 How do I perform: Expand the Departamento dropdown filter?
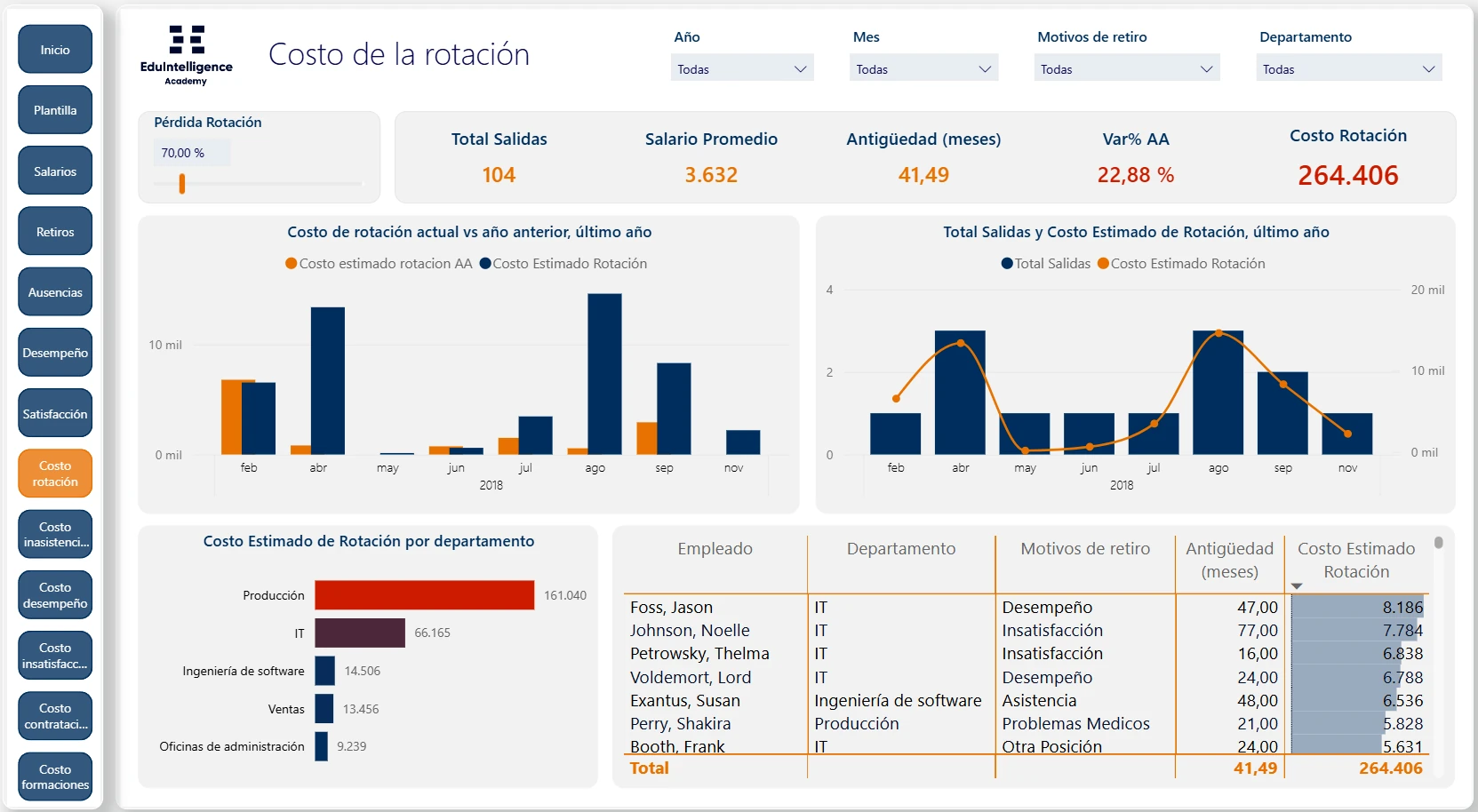click(x=1348, y=68)
